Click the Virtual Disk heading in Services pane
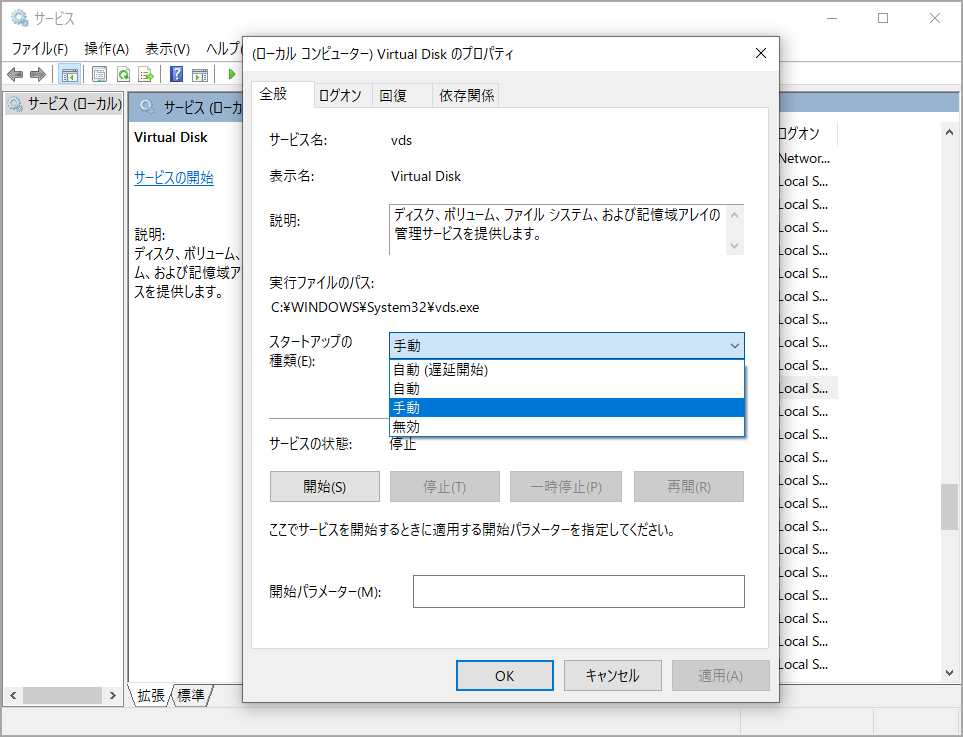The image size is (963, 737). (171, 137)
